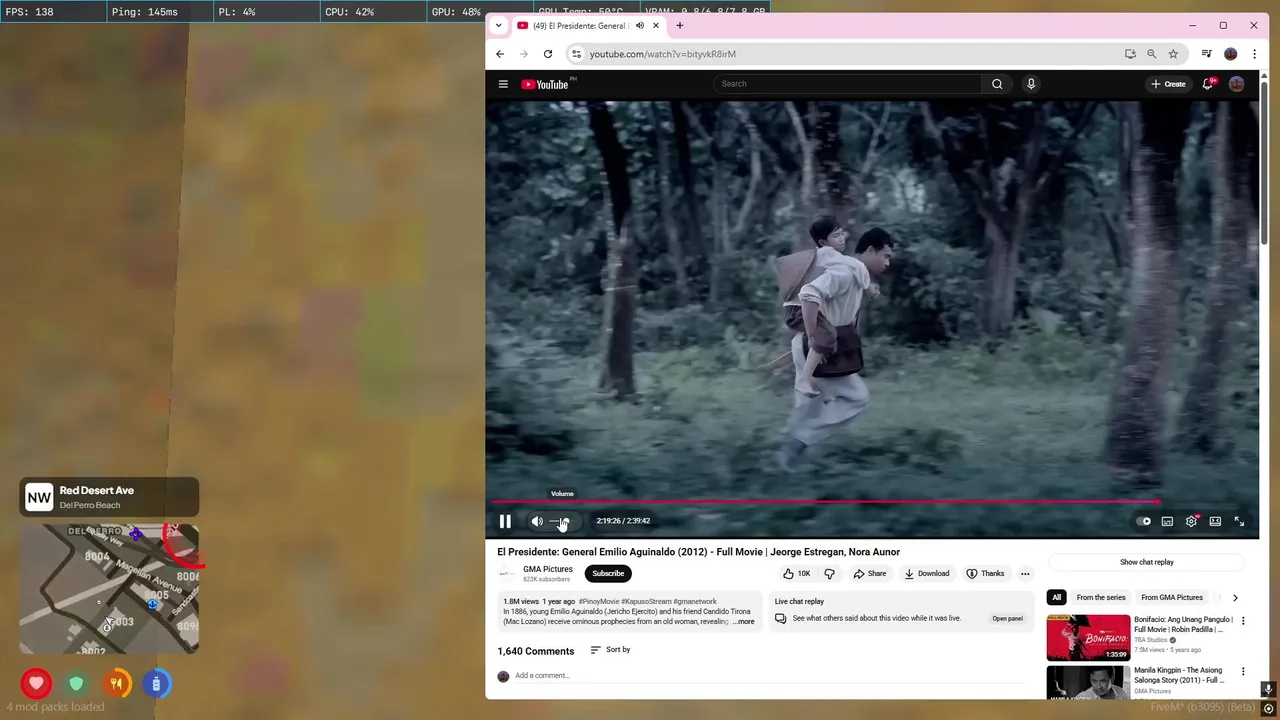
Task: Adjust the player volume slider
Action: 560,521
